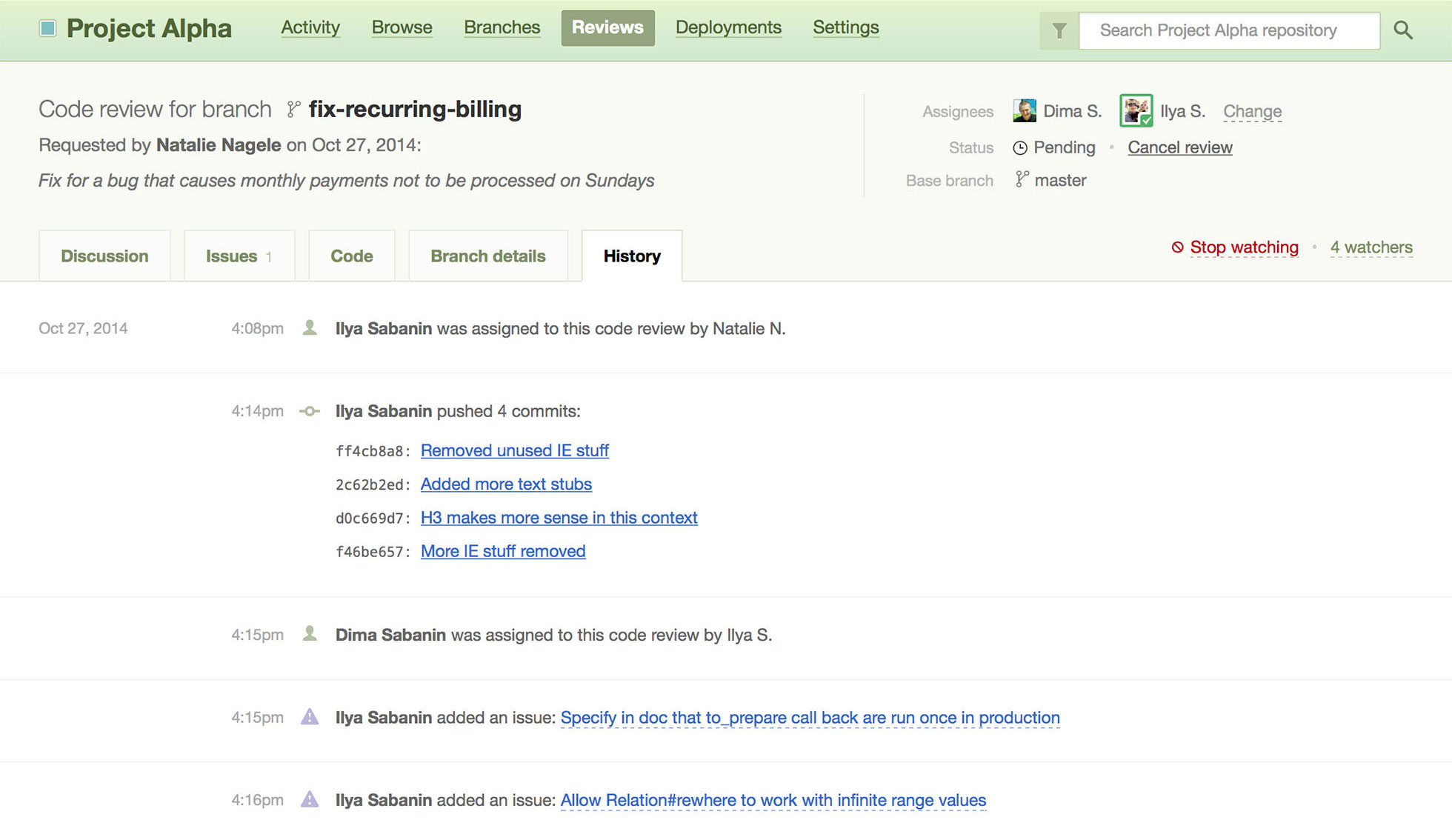Open the Deployments menu item

click(x=728, y=27)
